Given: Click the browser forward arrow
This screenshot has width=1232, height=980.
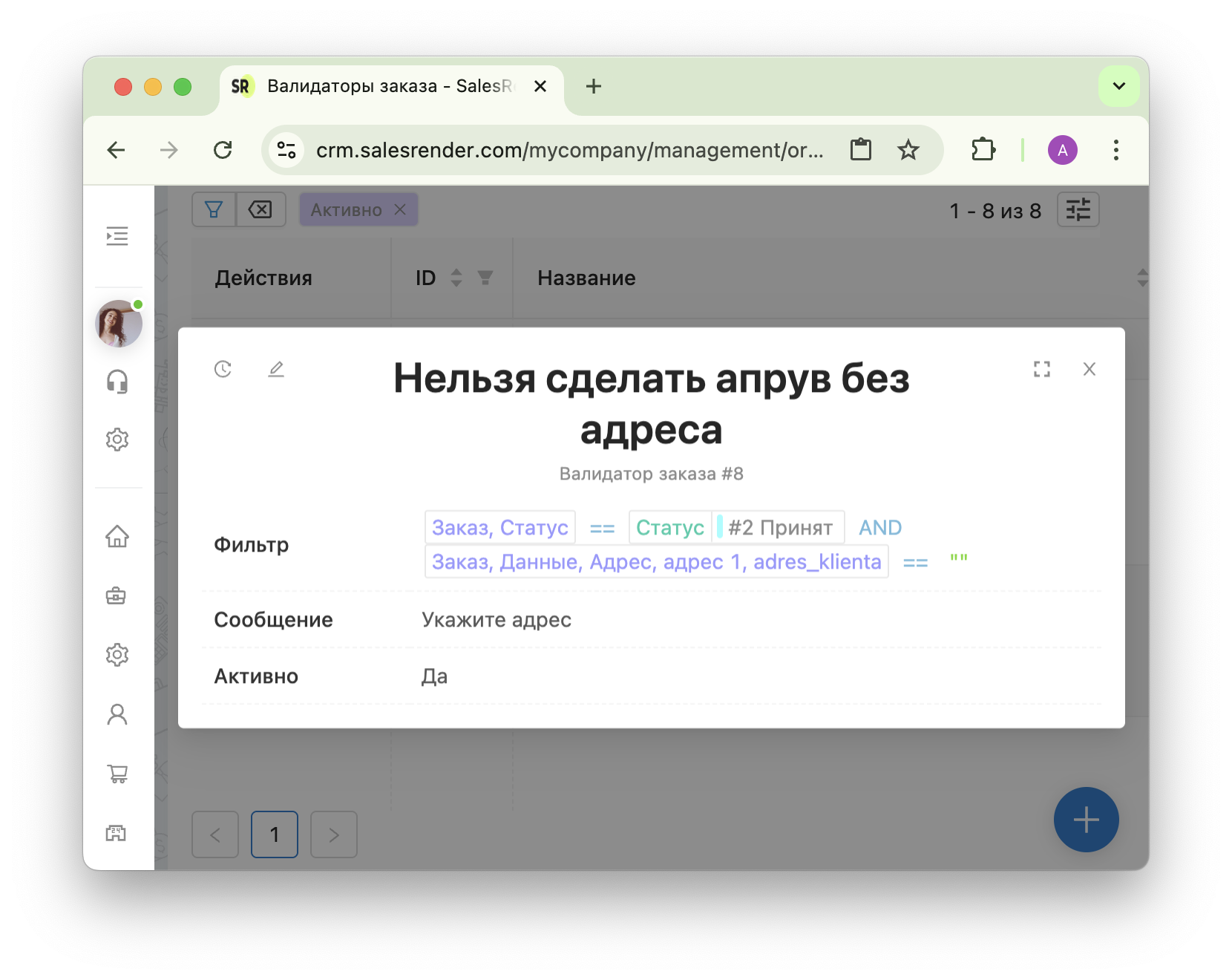Looking at the screenshot, I should point(169,150).
